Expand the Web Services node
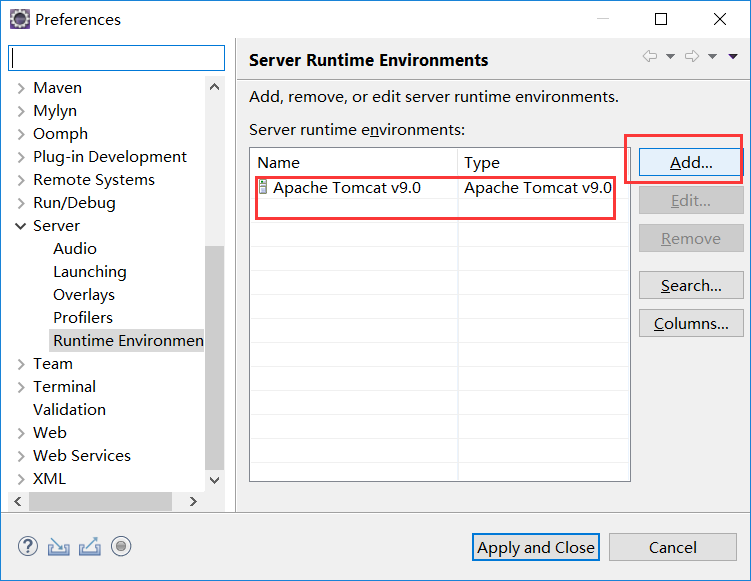The image size is (751, 581). coord(21,456)
